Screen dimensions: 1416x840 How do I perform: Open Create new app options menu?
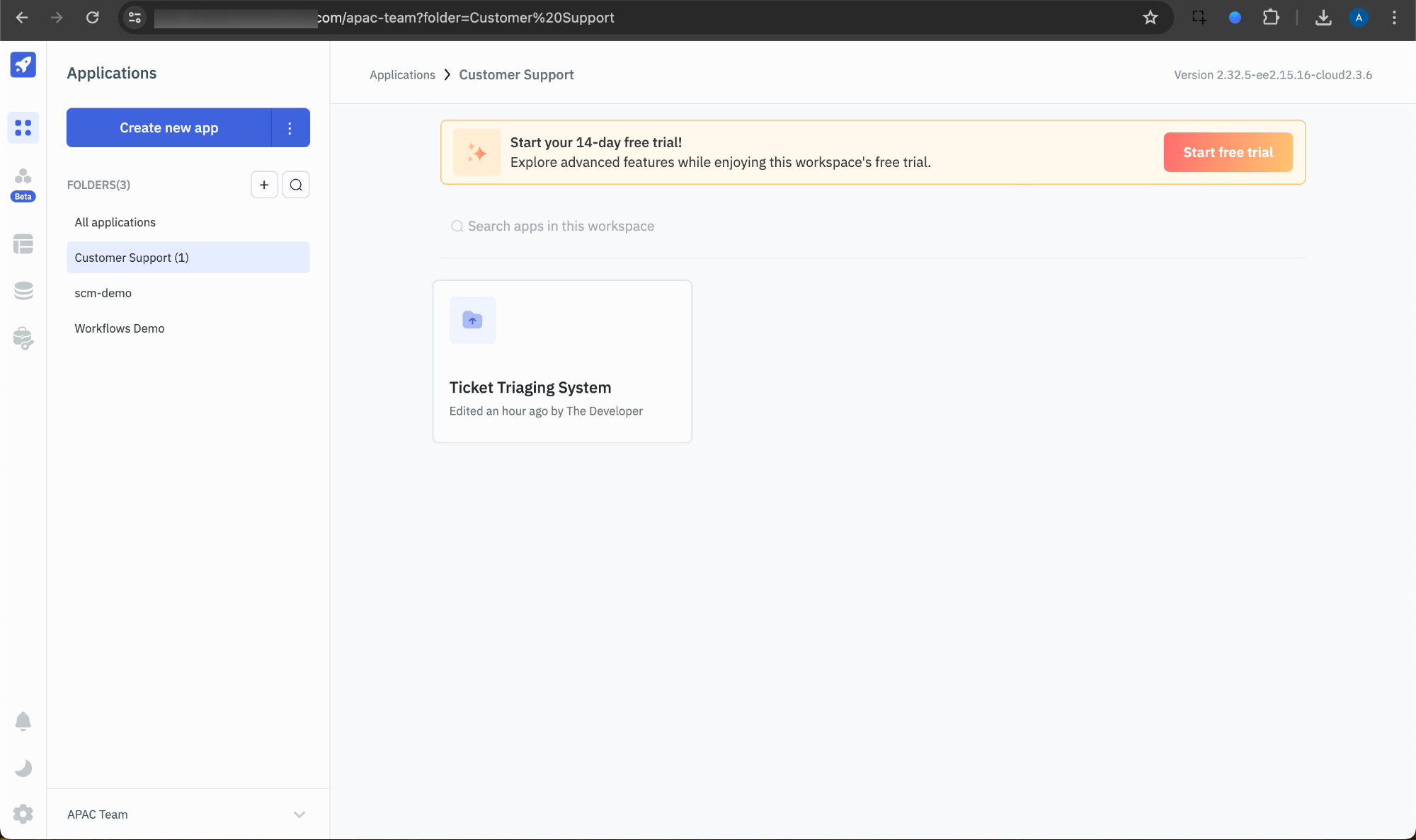pos(290,128)
